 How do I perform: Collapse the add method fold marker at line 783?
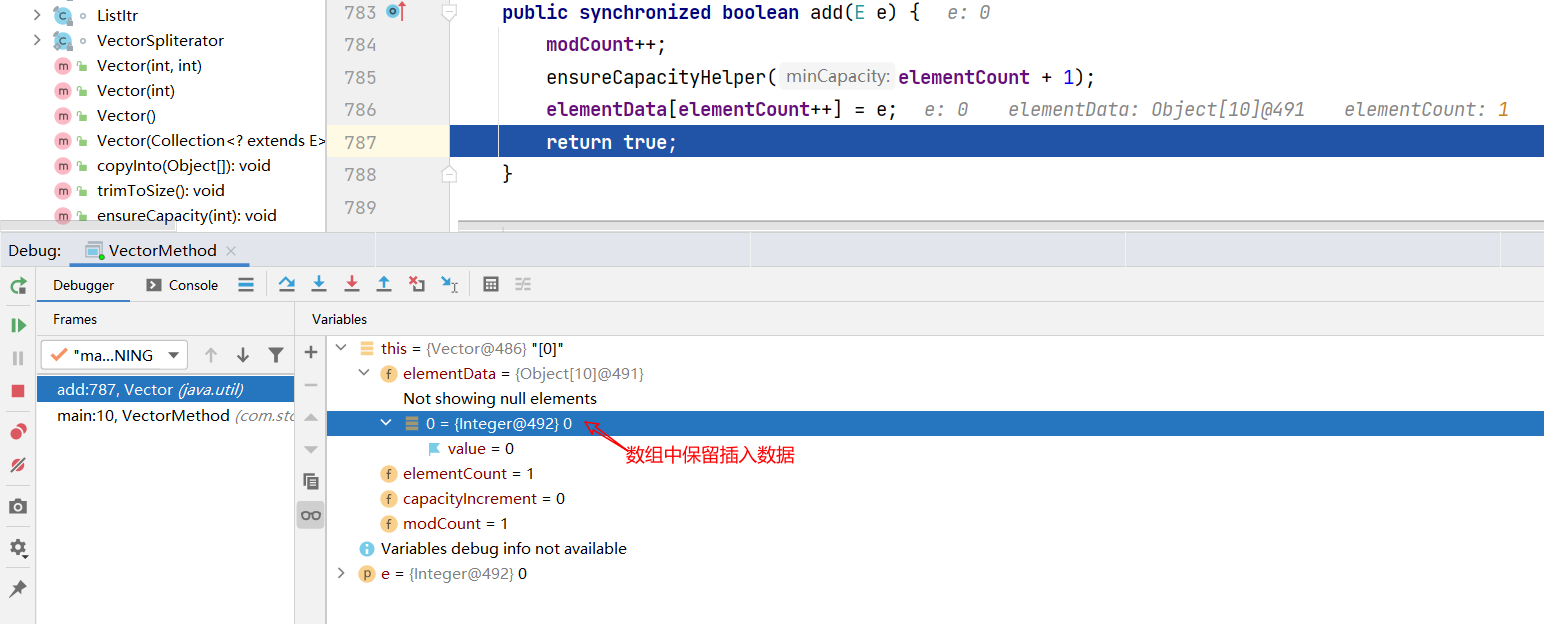[x=449, y=12]
